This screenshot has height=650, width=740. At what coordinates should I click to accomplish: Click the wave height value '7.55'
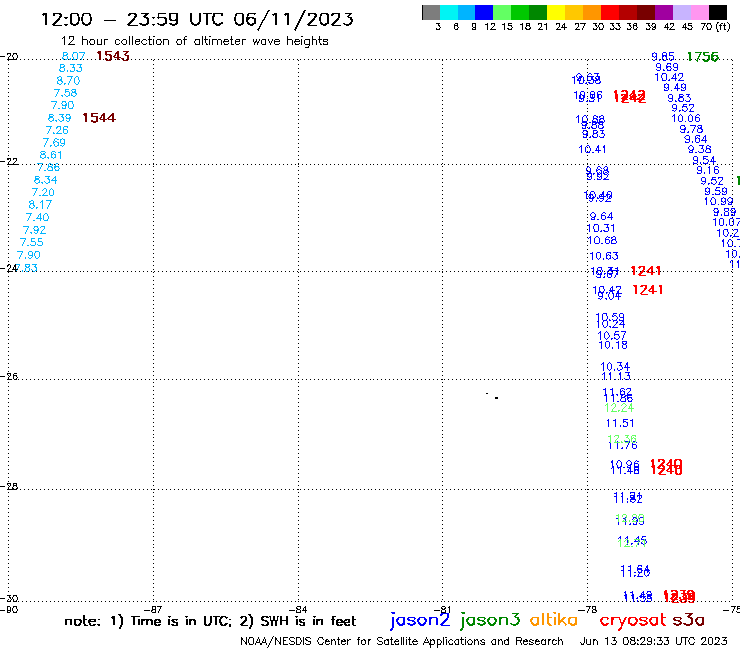(32, 243)
